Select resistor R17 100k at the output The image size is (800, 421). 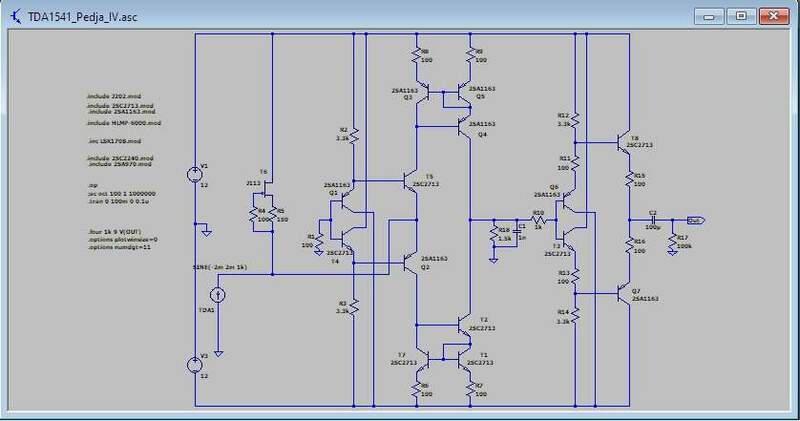point(672,241)
